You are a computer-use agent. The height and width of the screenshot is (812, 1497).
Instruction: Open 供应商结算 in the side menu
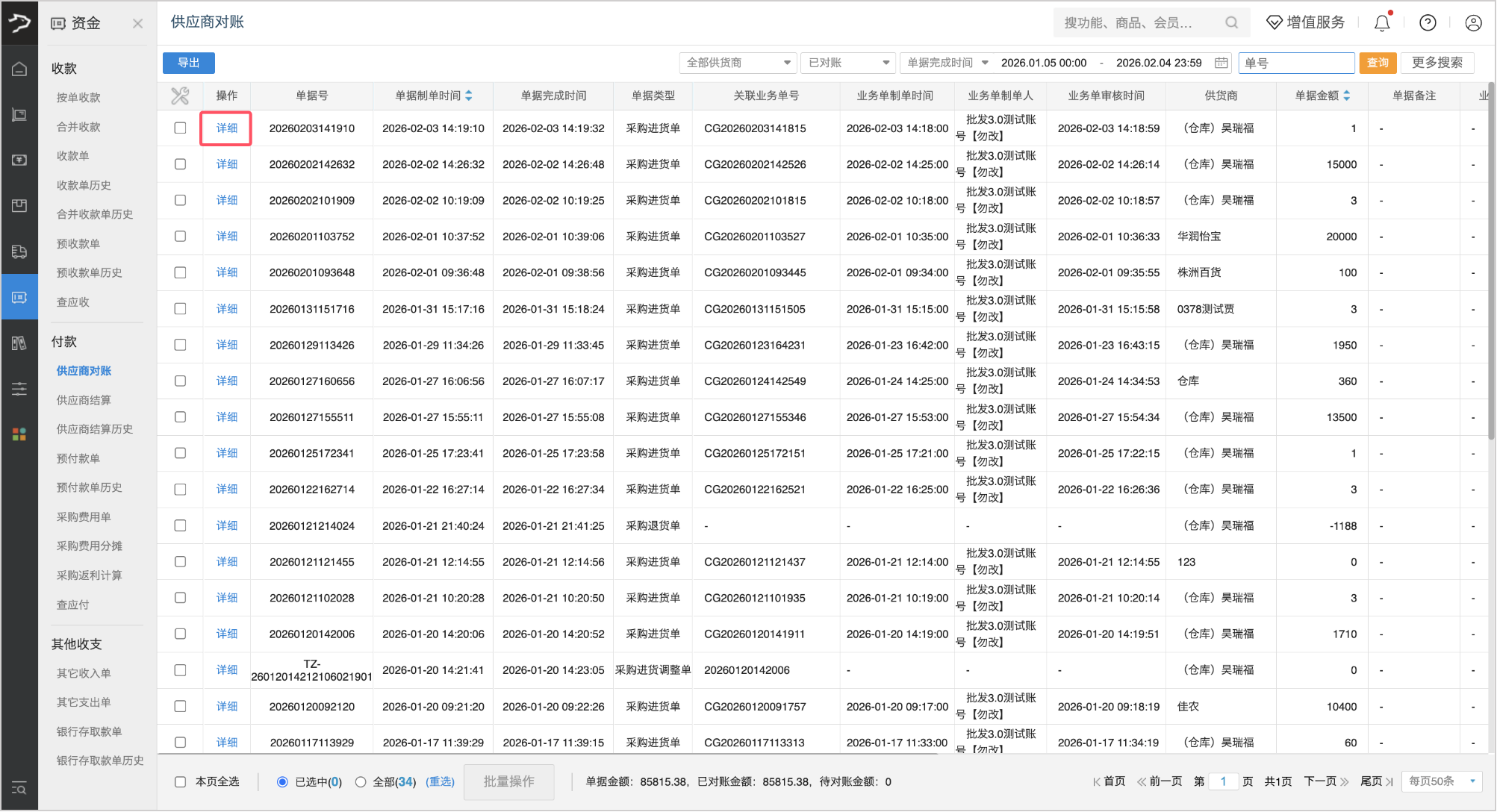click(x=84, y=400)
